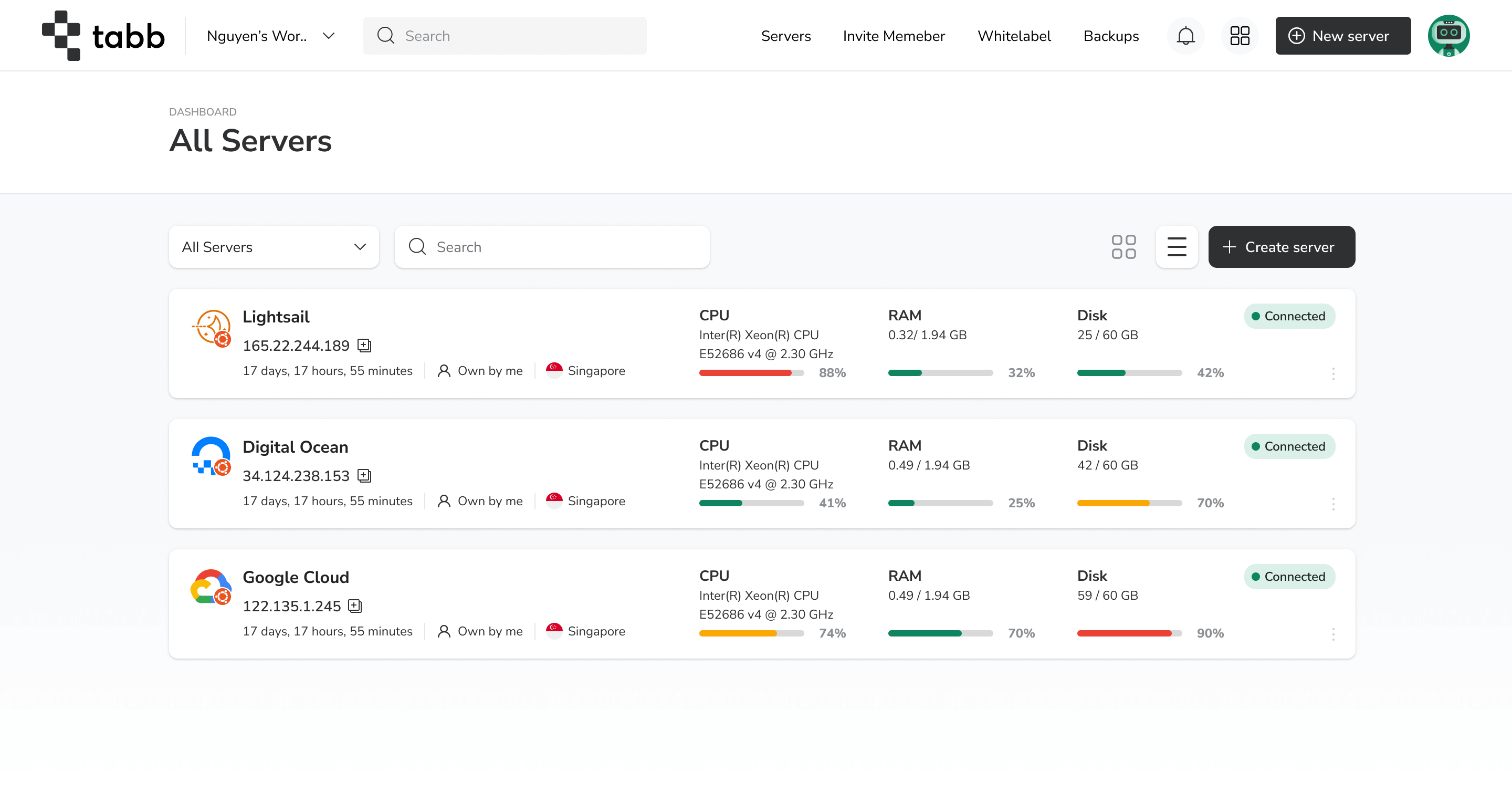Click the DASHBOARD breadcrumb
Viewport: 1512px width, 793px height.
[x=203, y=112]
